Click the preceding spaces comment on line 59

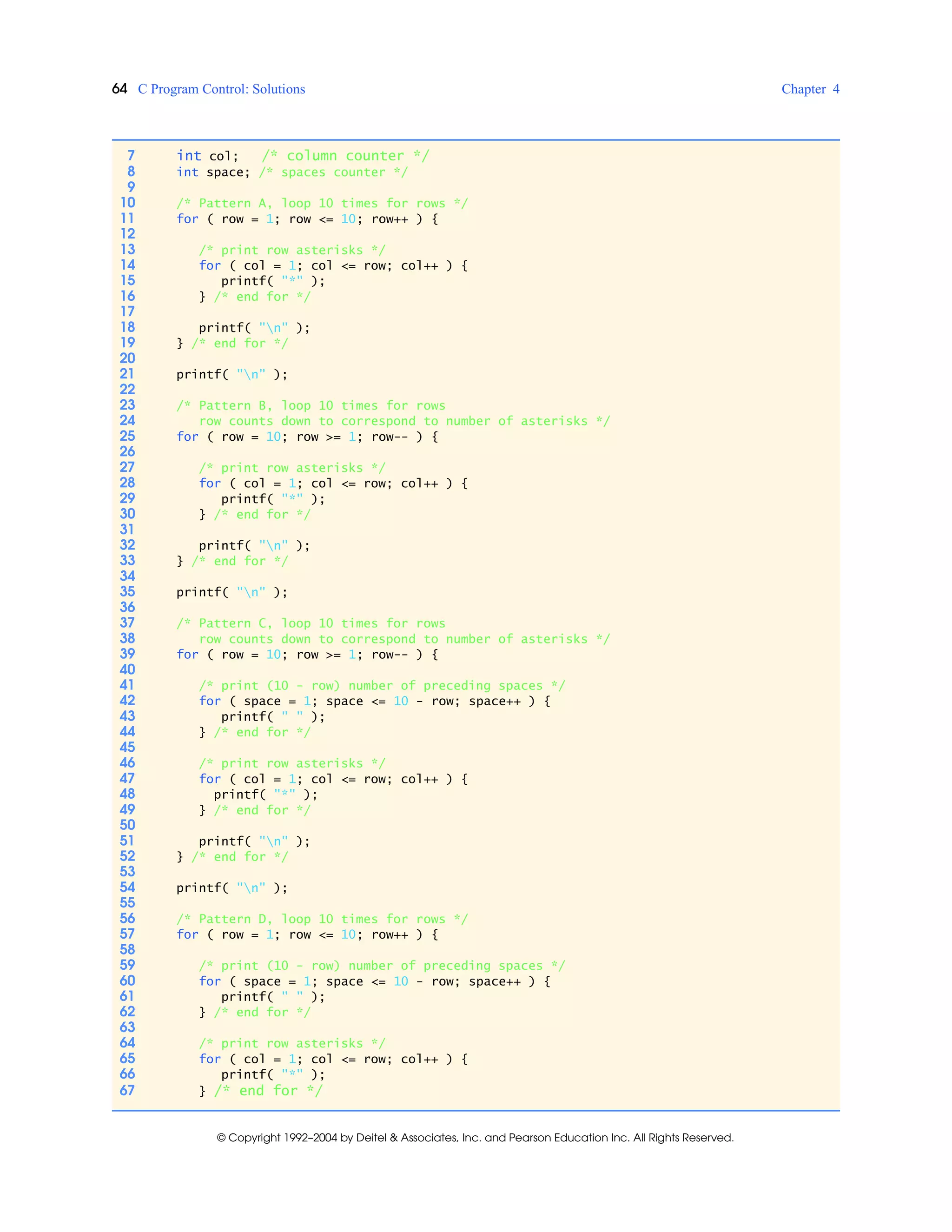381,966
